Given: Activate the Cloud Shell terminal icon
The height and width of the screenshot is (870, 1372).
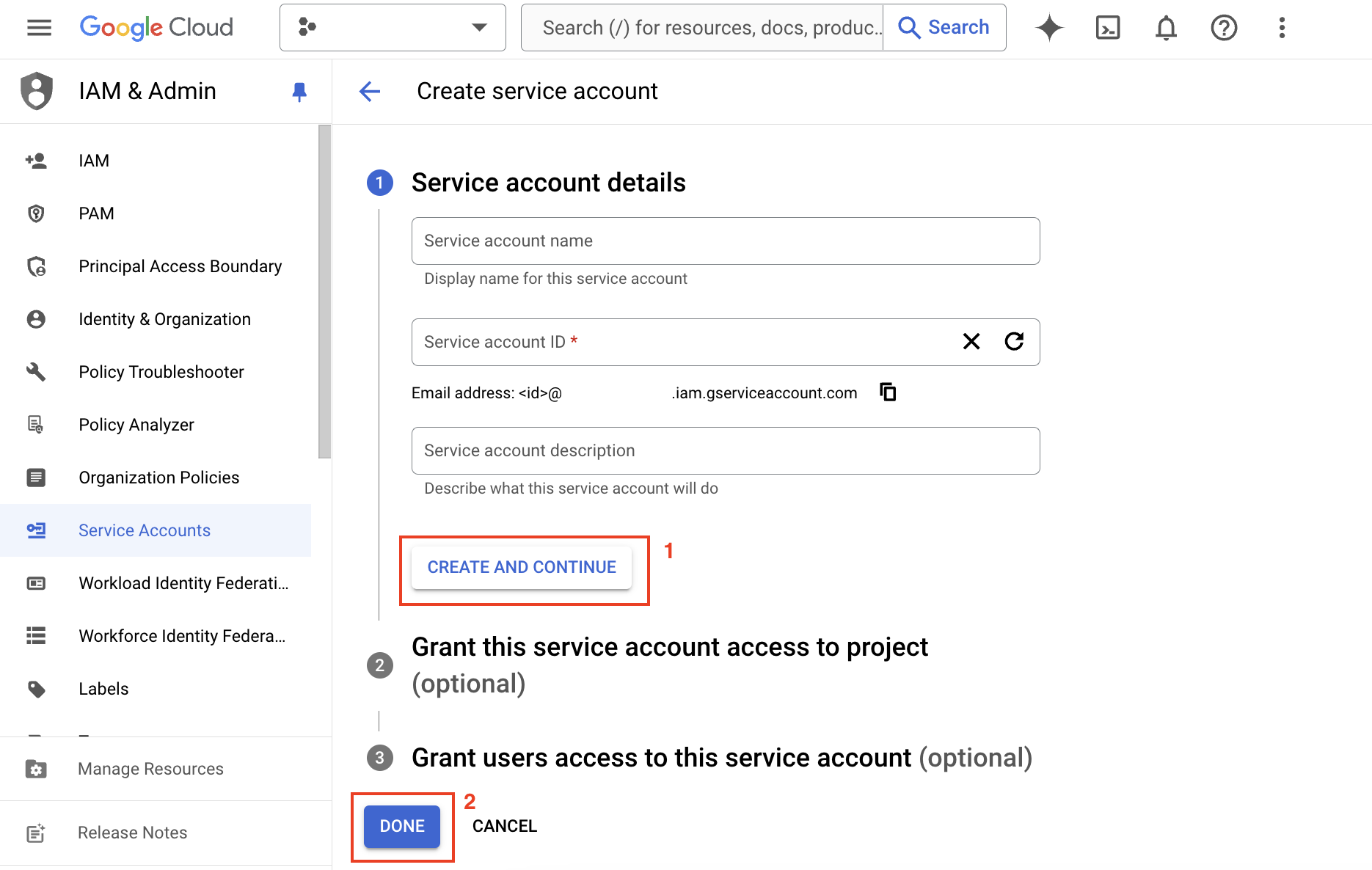Looking at the screenshot, I should coord(1107,27).
